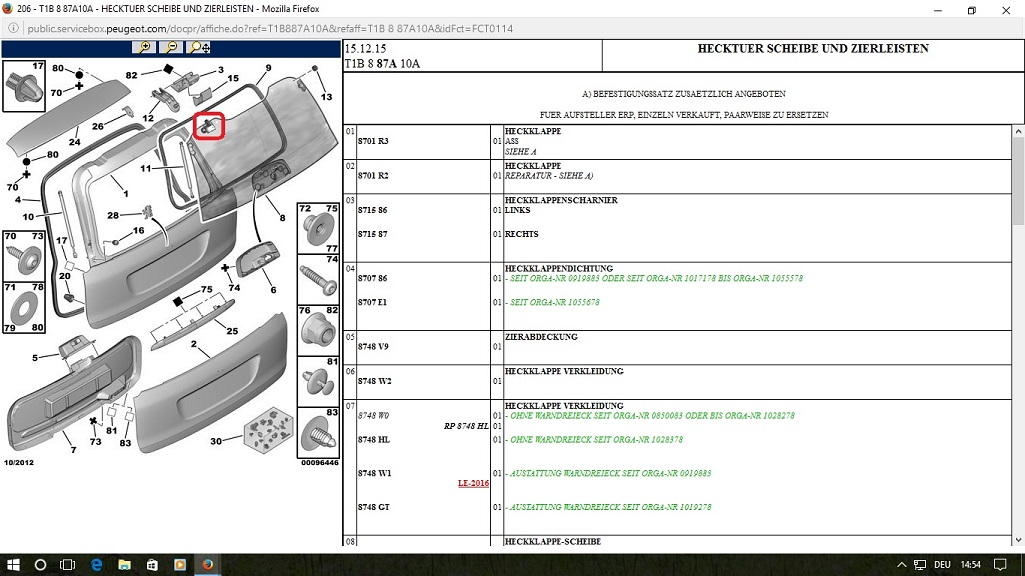Click the zoom-to-fit magnifier icon
The height and width of the screenshot is (576, 1025).
199,47
